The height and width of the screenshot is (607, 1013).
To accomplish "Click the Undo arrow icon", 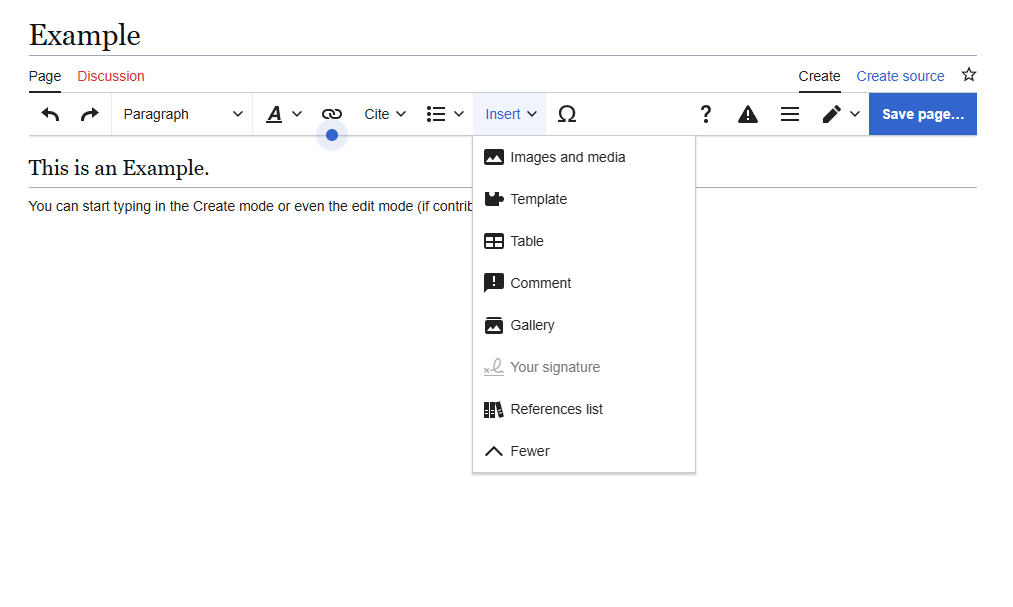I will (x=50, y=114).
